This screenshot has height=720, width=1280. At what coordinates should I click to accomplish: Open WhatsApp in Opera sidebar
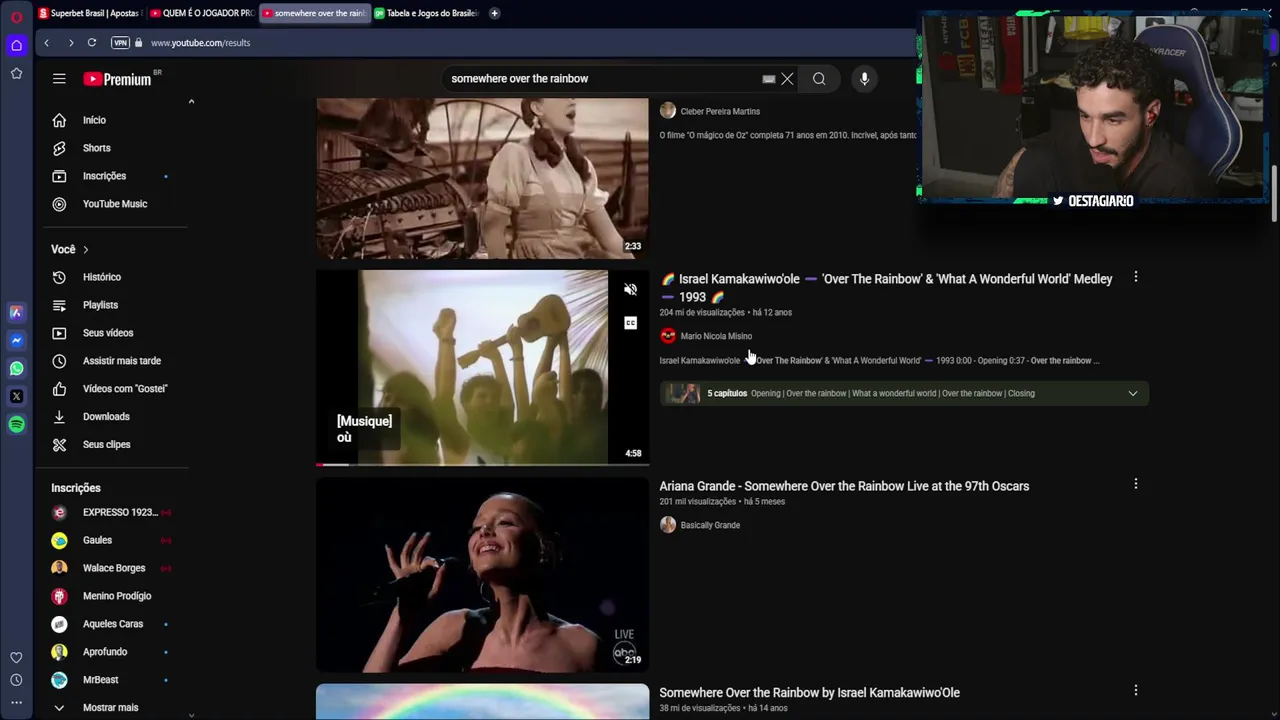16,368
